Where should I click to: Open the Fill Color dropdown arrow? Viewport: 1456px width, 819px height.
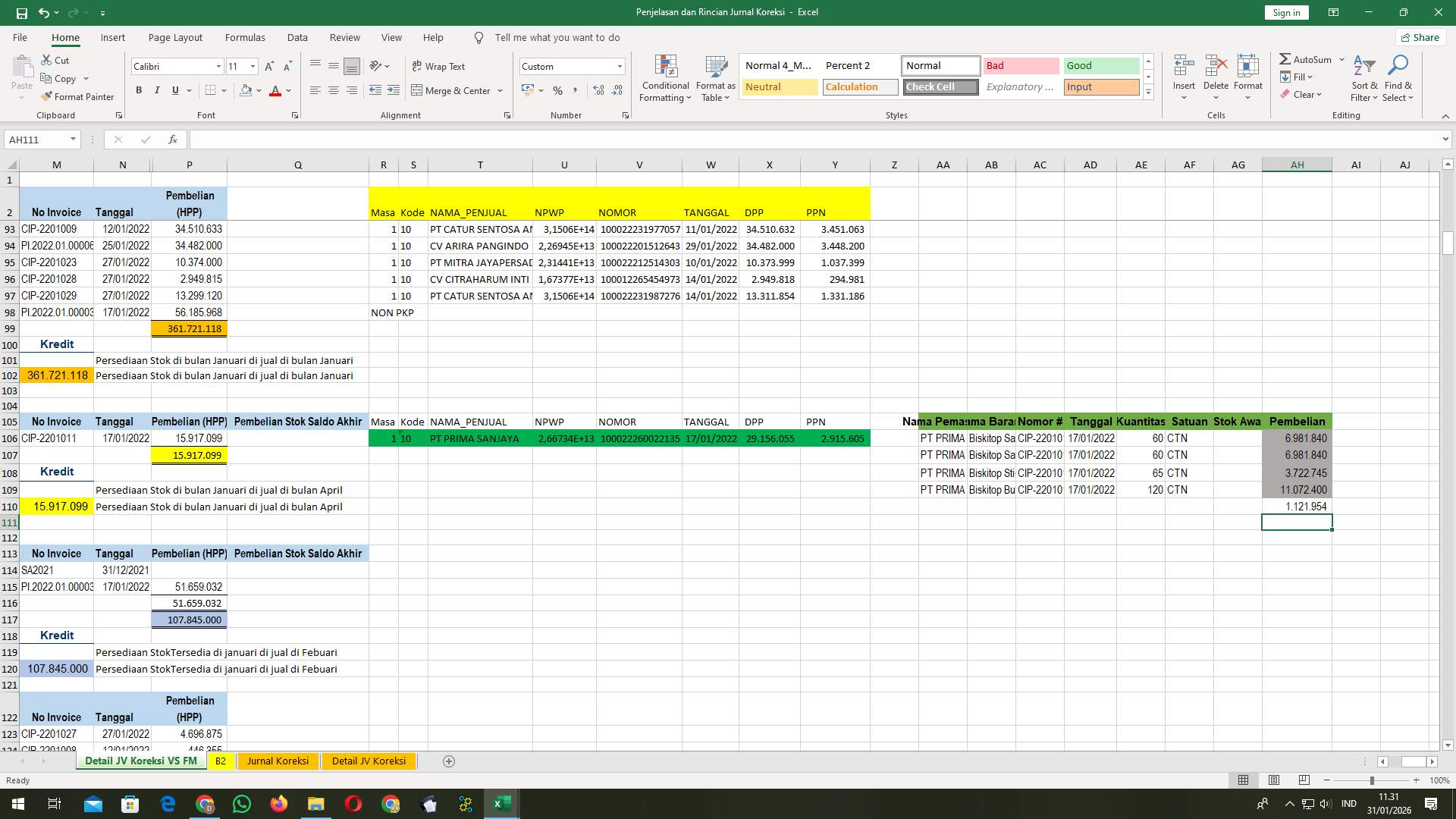[259, 91]
